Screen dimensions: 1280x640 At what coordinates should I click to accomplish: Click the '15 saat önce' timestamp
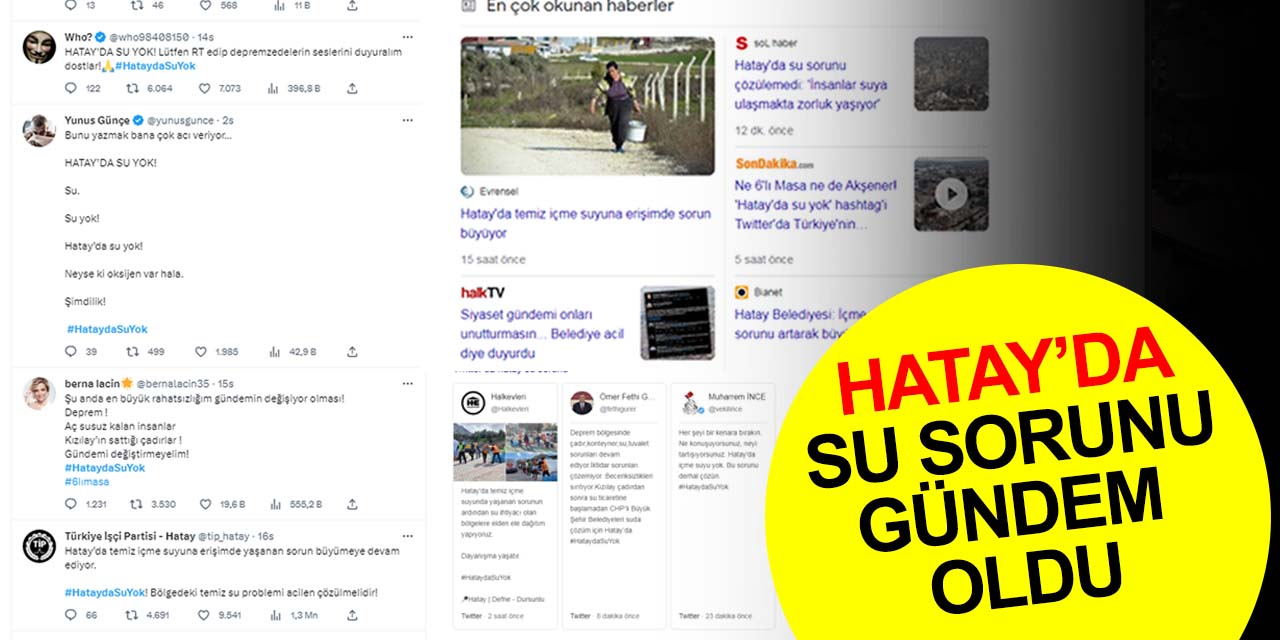(x=493, y=260)
